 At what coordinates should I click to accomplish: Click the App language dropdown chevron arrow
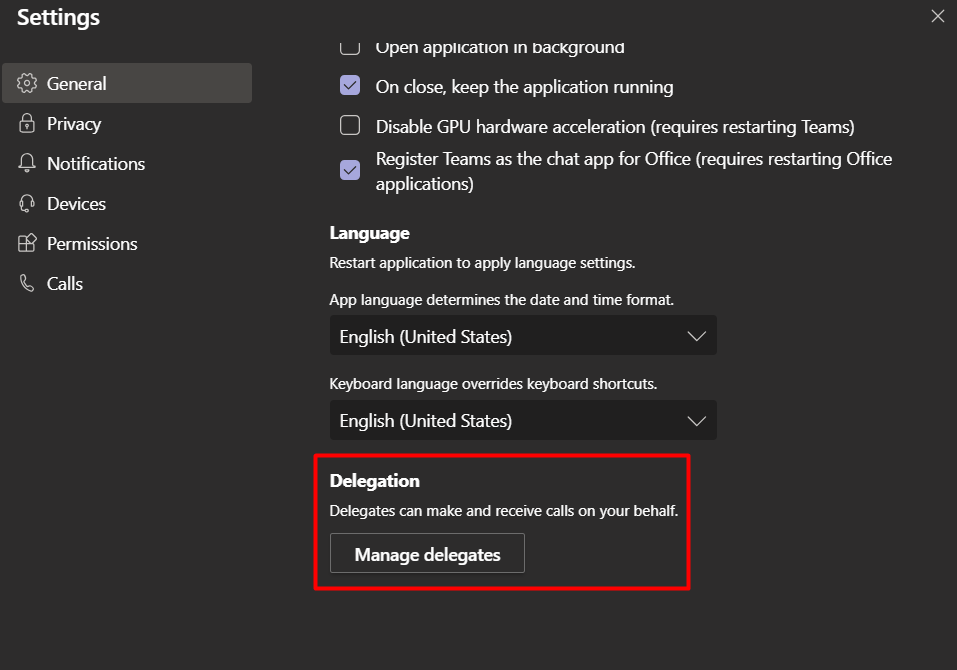click(696, 336)
